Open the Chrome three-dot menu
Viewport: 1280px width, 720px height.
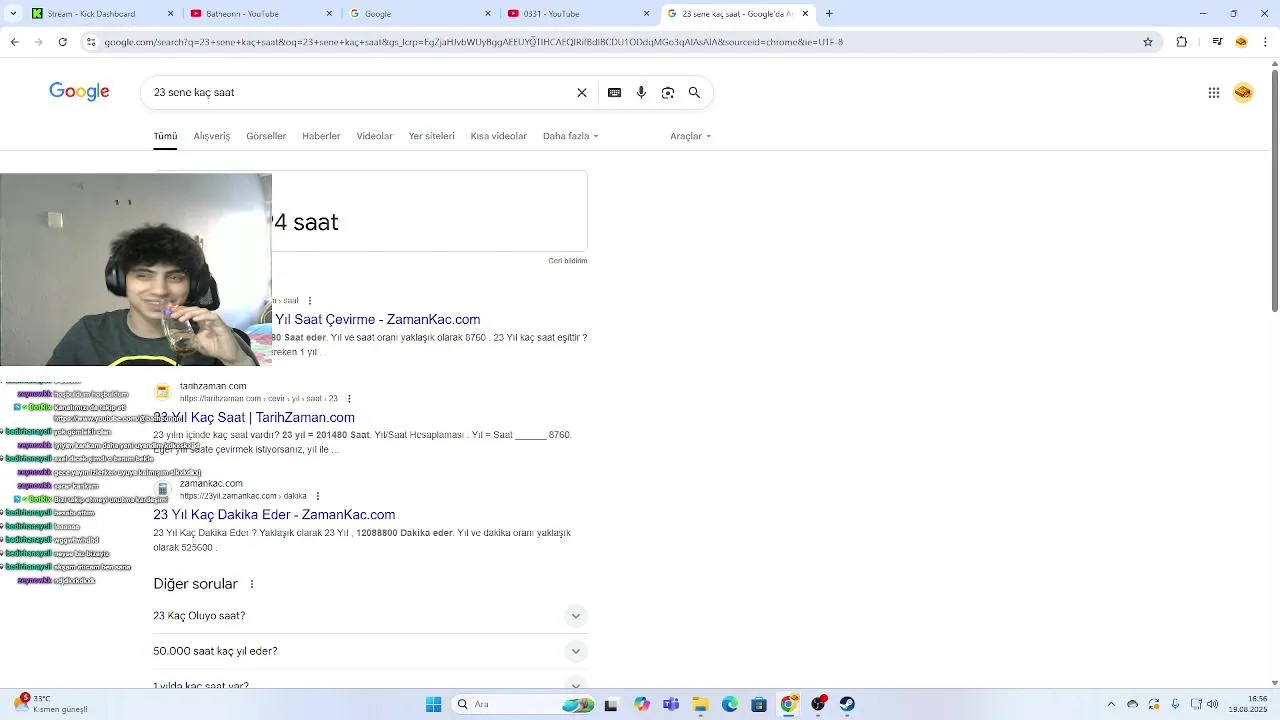pyautogui.click(x=1266, y=42)
